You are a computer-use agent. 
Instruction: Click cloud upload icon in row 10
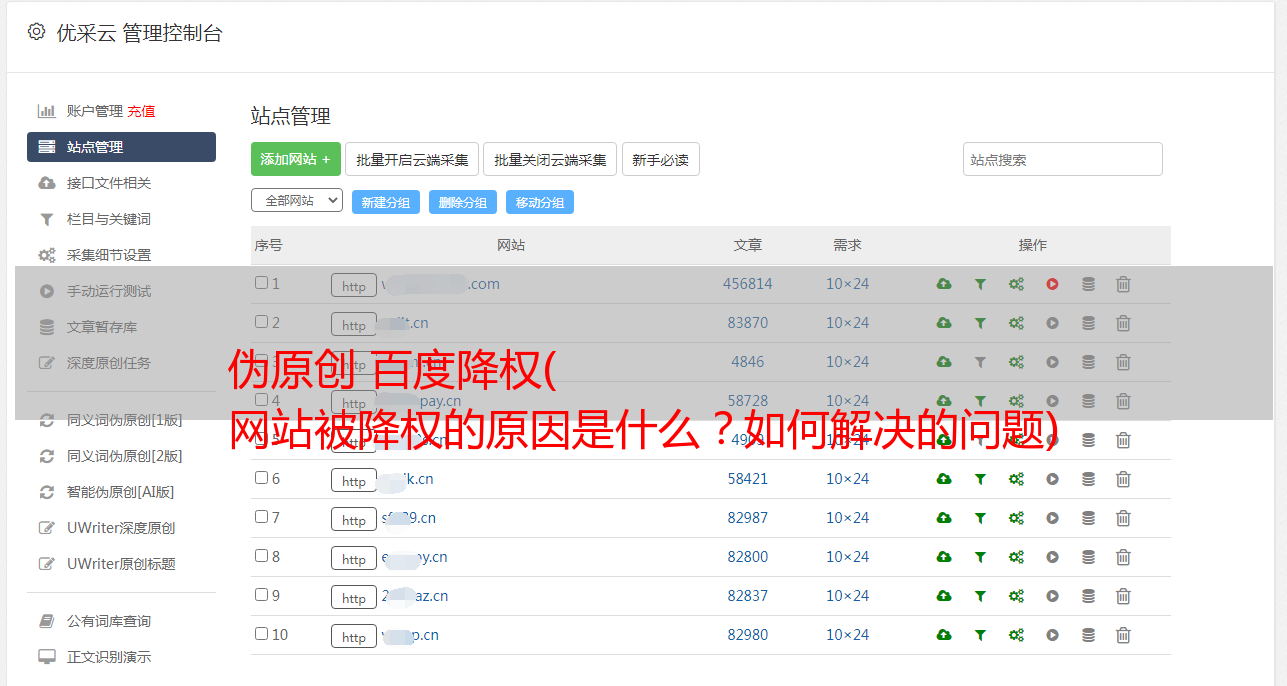tap(944, 635)
